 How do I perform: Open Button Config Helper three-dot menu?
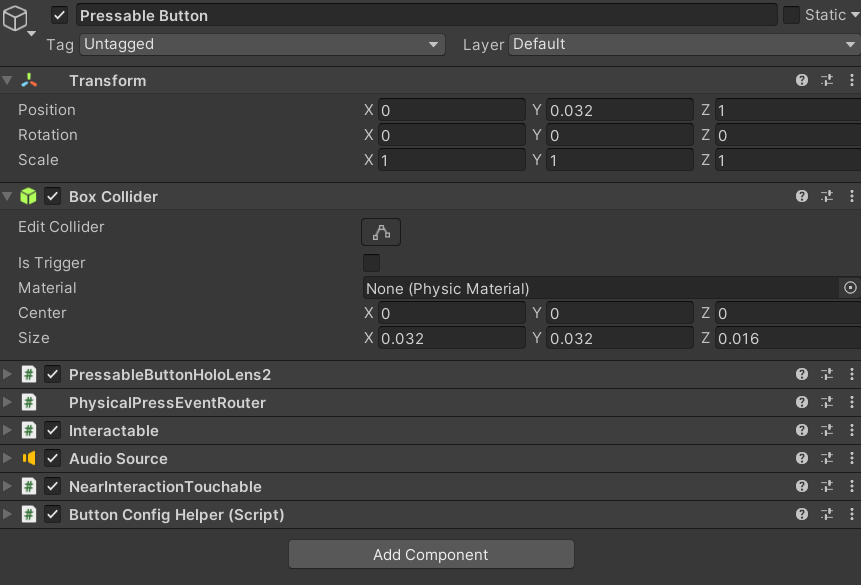(852, 514)
